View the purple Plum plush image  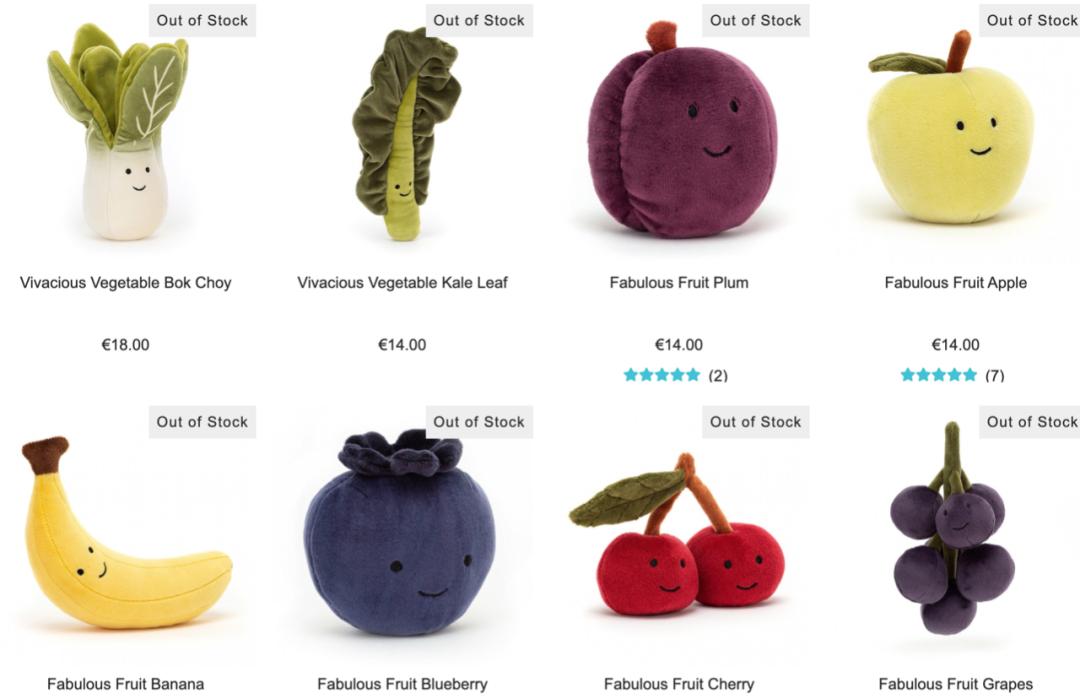pyautogui.click(x=682, y=130)
